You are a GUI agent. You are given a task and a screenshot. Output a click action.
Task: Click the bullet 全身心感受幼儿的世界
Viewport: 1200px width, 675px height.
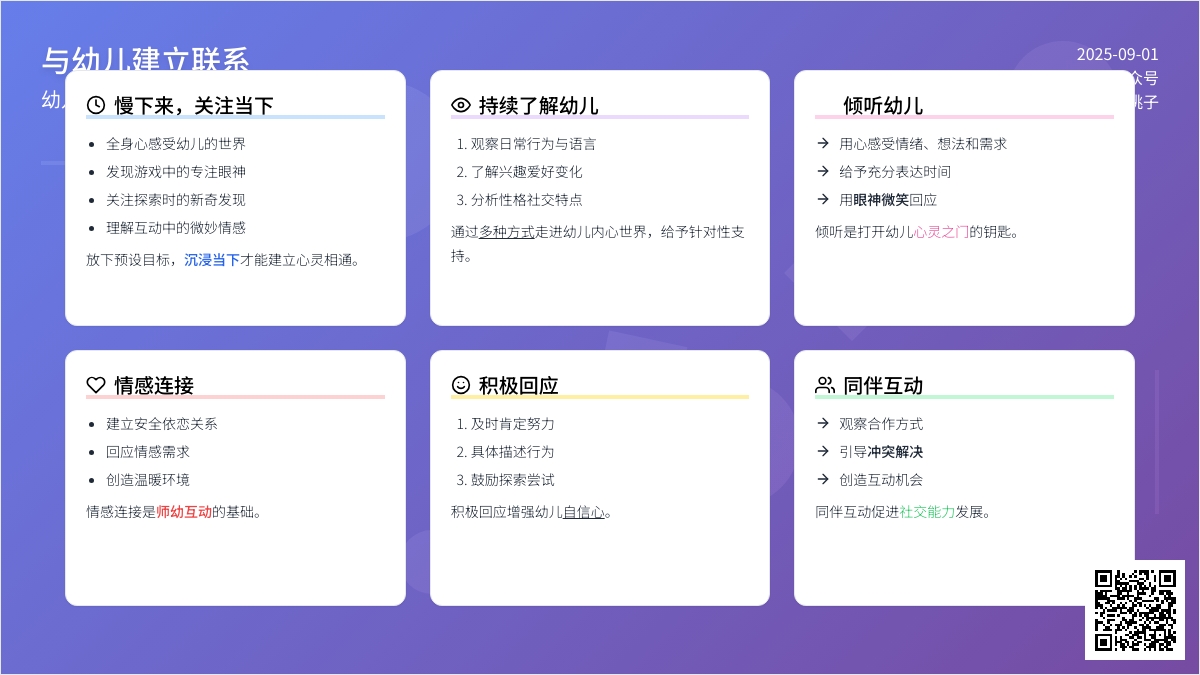tap(176, 143)
